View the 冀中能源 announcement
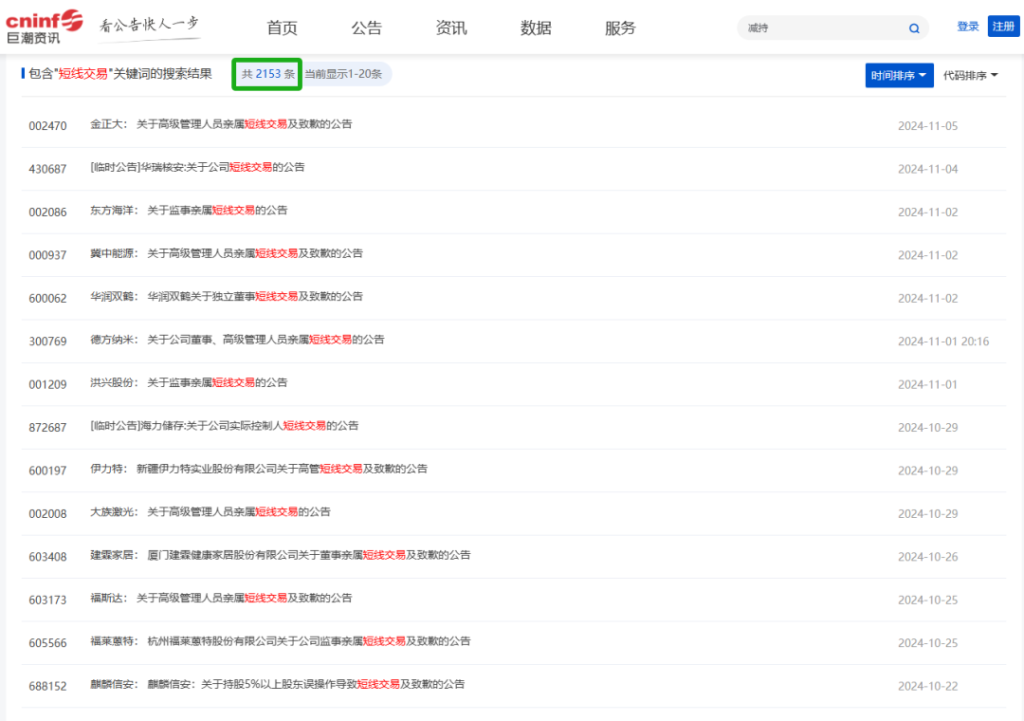This screenshot has width=1024, height=721. [x=254, y=254]
